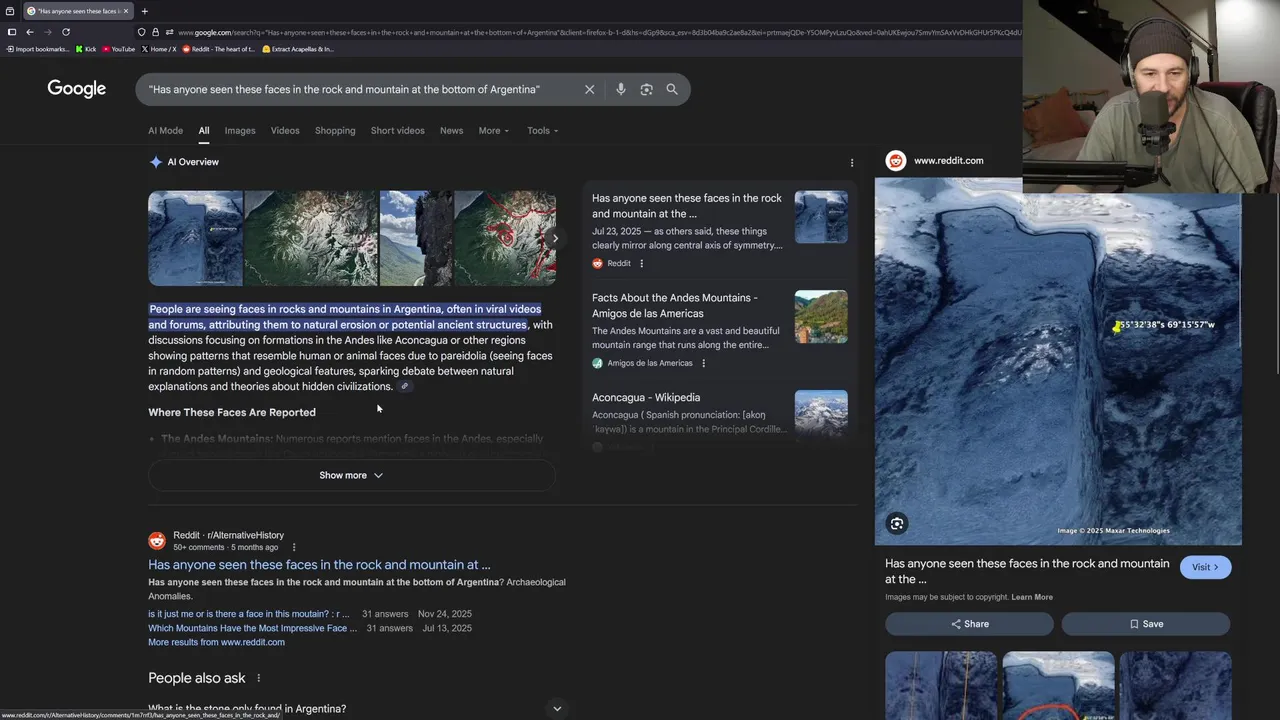Click source link icon after hidden civilizations

click(x=404, y=386)
